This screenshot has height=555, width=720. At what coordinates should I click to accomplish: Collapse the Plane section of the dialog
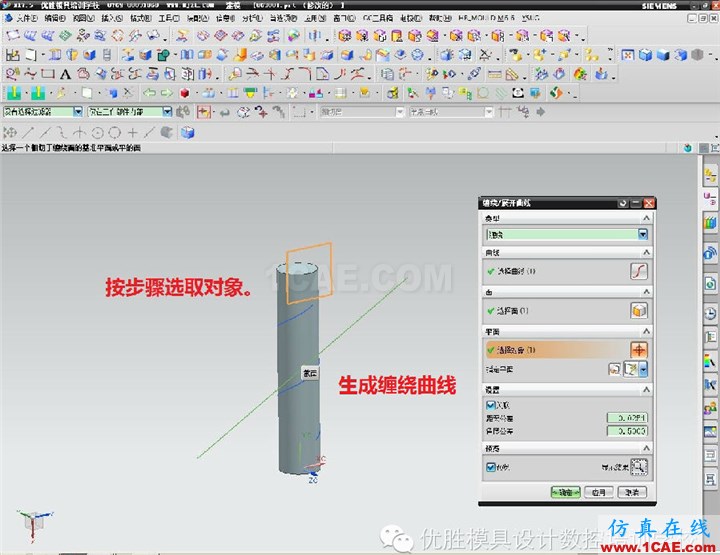pyautogui.click(x=646, y=331)
